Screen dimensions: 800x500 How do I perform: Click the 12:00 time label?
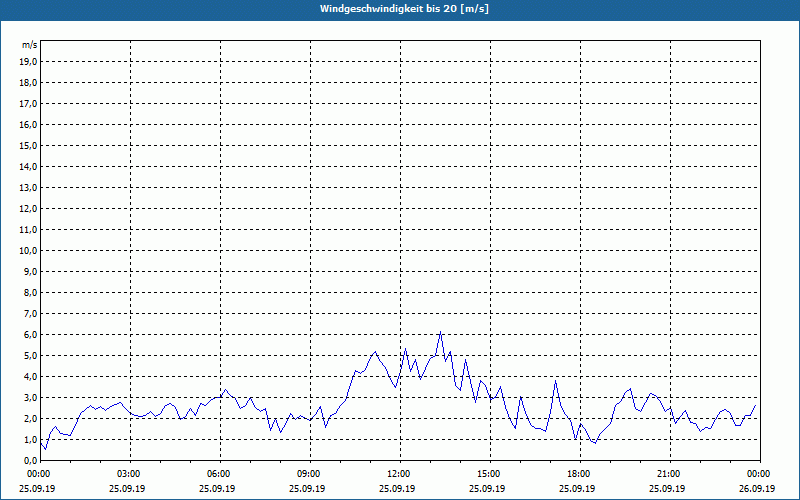(x=399, y=474)
